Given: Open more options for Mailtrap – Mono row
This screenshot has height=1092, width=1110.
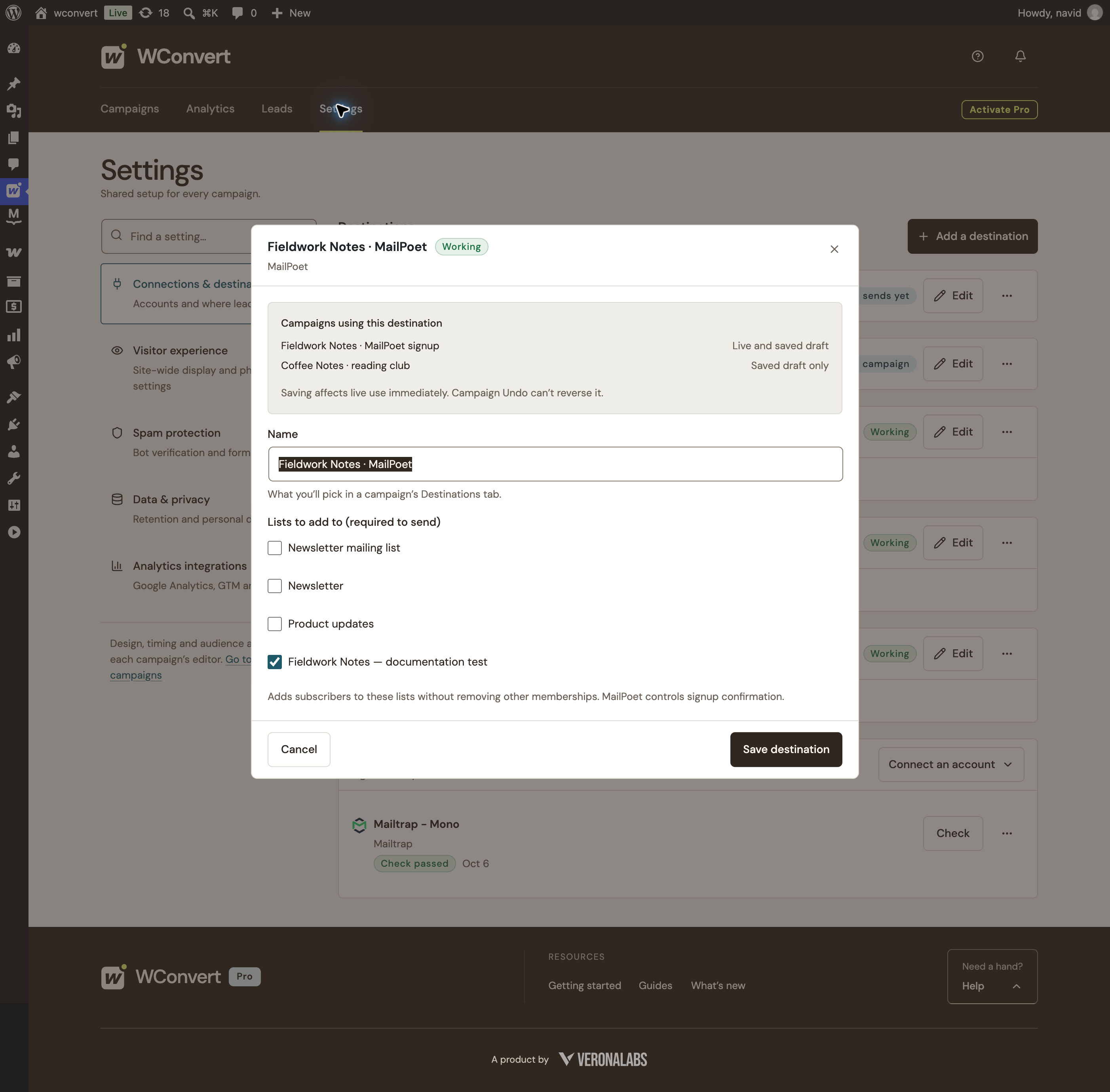Looking at the screenshot, I should click(x=1007, y=833).
